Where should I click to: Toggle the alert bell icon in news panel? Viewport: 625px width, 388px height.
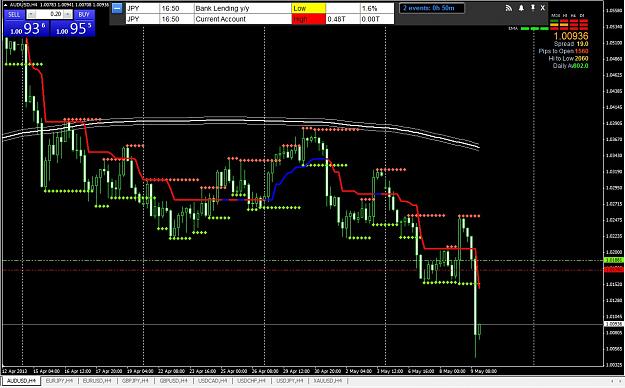[x=521, y=8]
